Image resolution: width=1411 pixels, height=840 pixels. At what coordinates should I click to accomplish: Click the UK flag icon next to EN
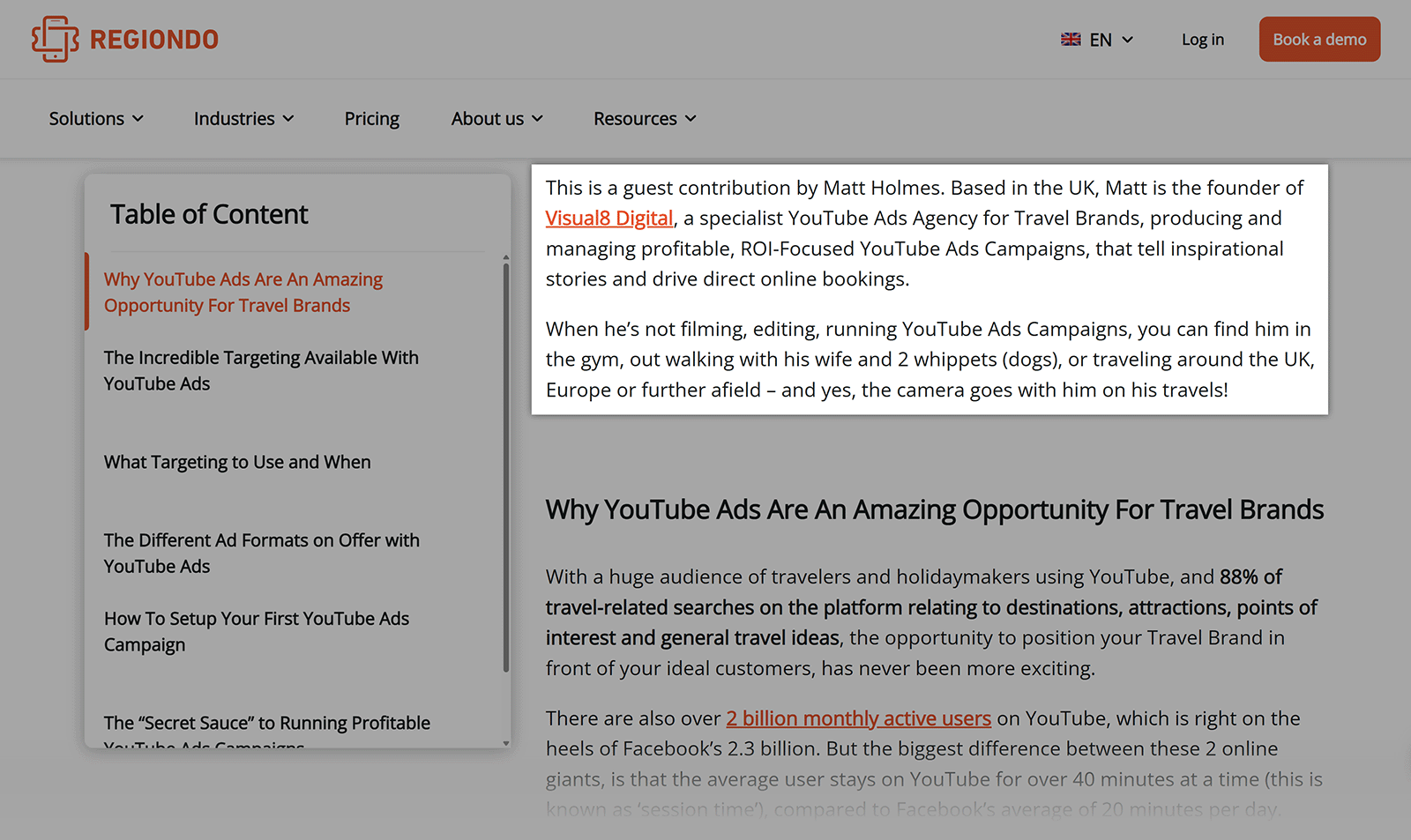(x=1070, y=39)
